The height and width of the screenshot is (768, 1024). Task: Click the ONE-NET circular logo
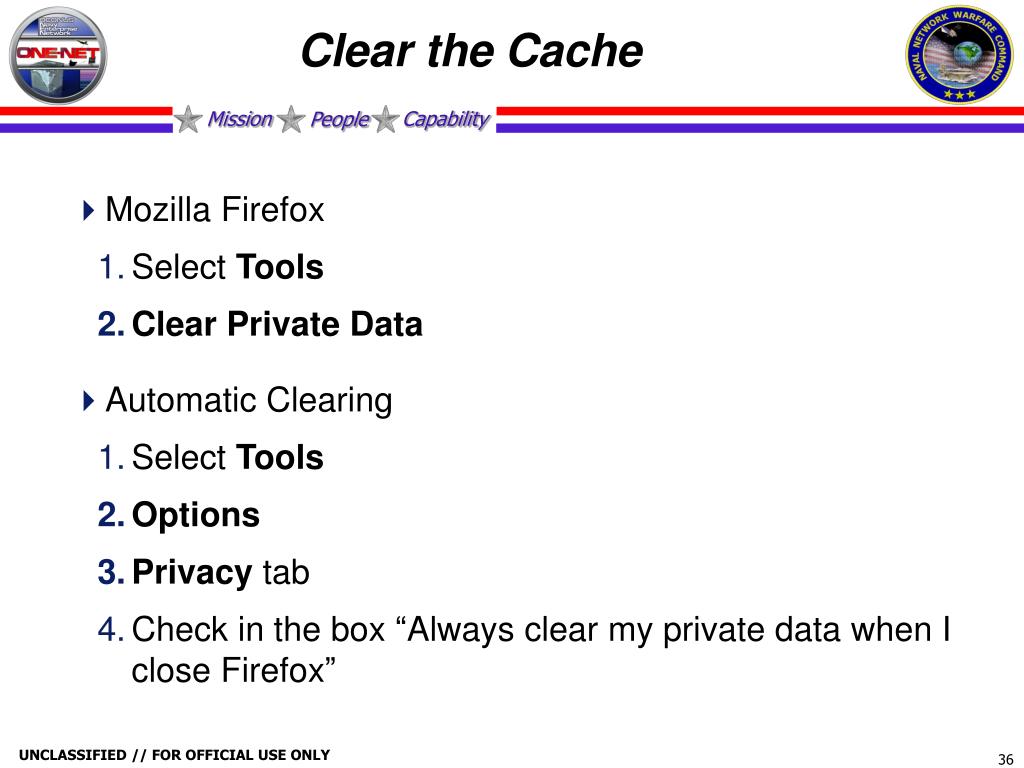(58, 56)
